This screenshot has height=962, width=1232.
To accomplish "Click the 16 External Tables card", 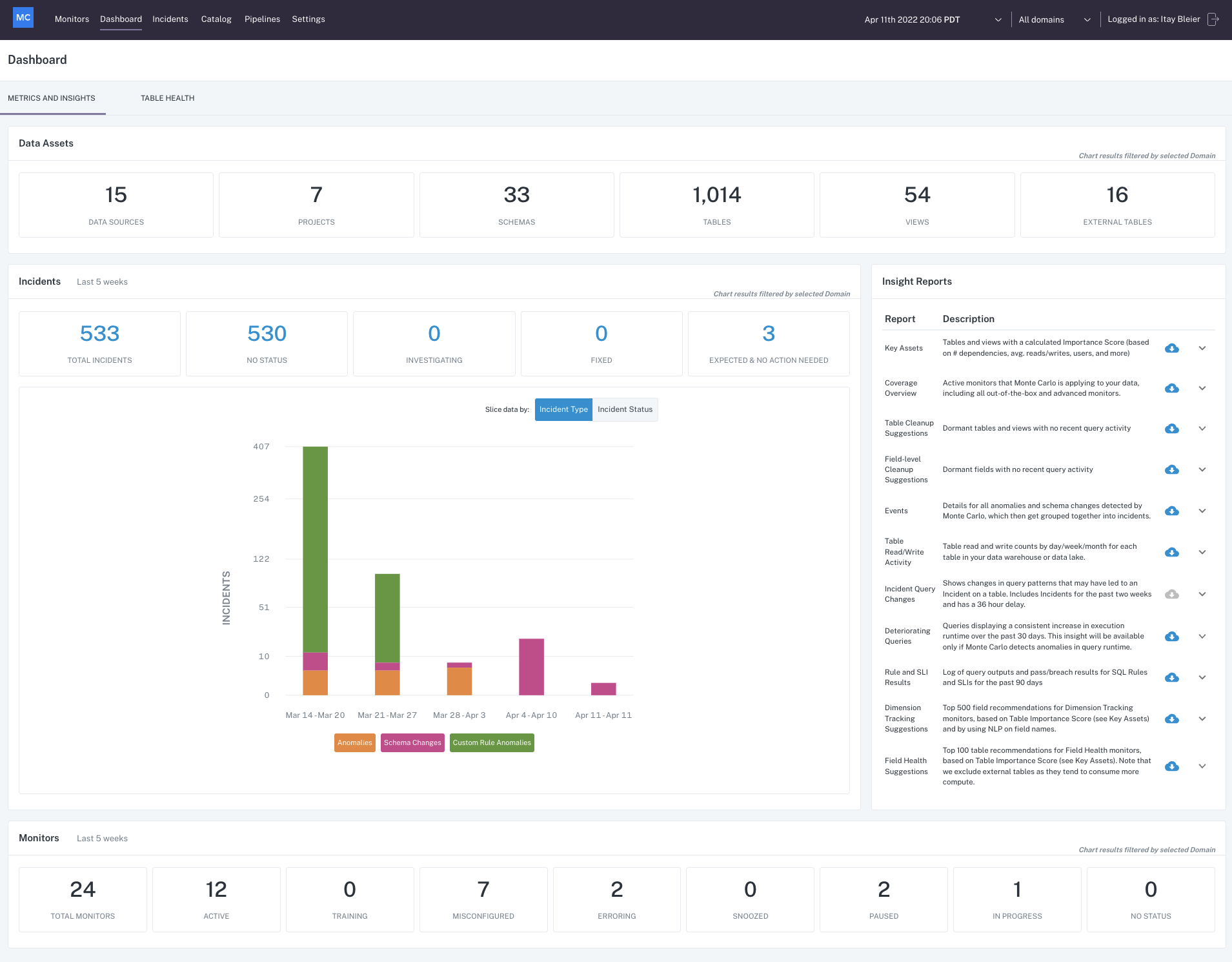I will click(x=1118, y=205).
